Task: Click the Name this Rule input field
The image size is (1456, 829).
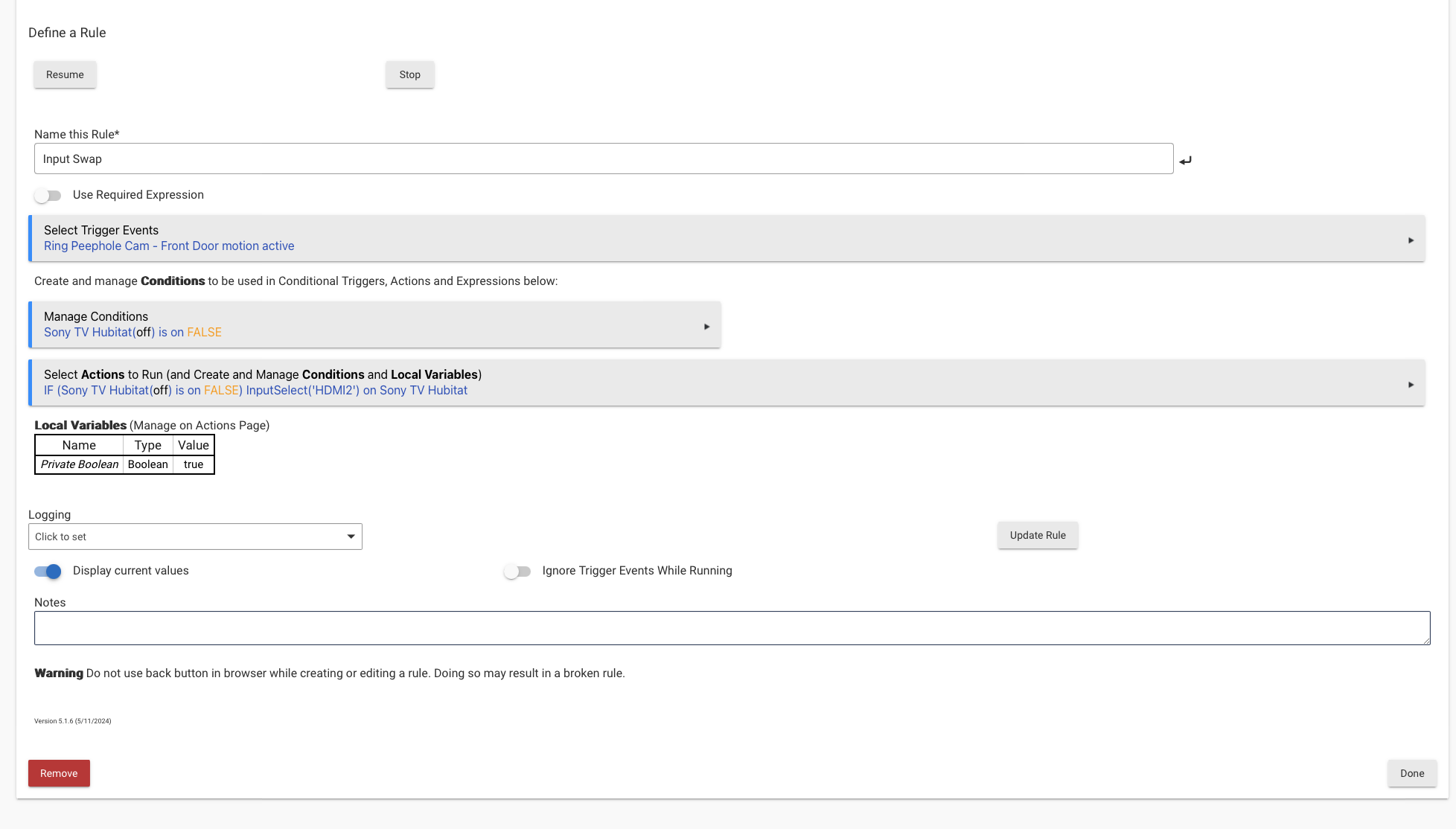Action: pos(603,159)
